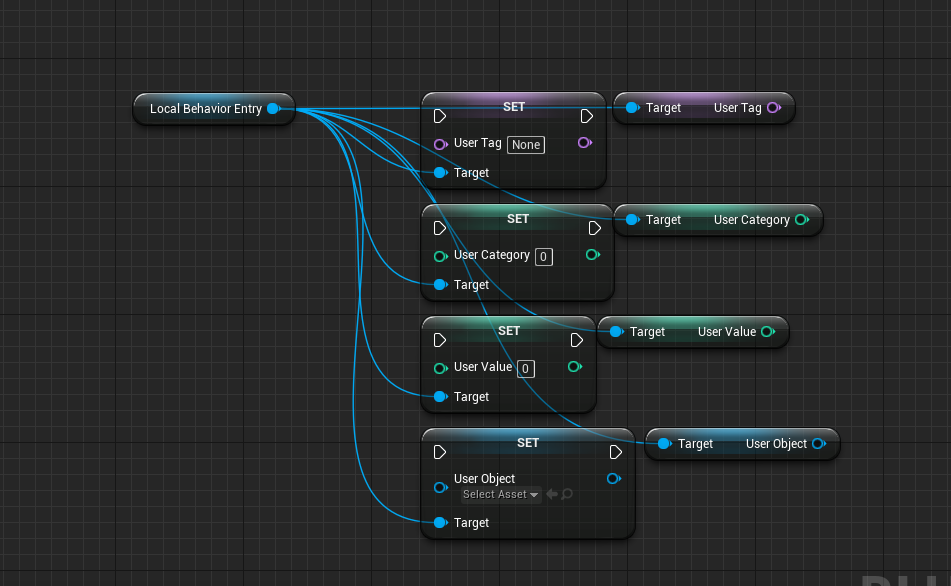This screenshot has width=951, height=586.
Task: Click User Object output pin on getter node
Action: (x=818, y=444)
